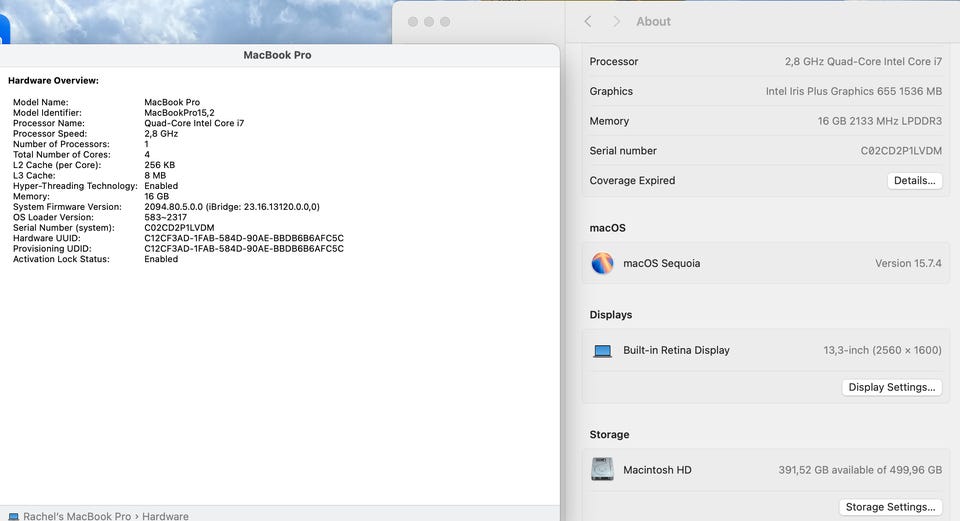Click the 391,52 GB available storage text
The height and width of the screenshot is (521, 960).
[860, 470]
